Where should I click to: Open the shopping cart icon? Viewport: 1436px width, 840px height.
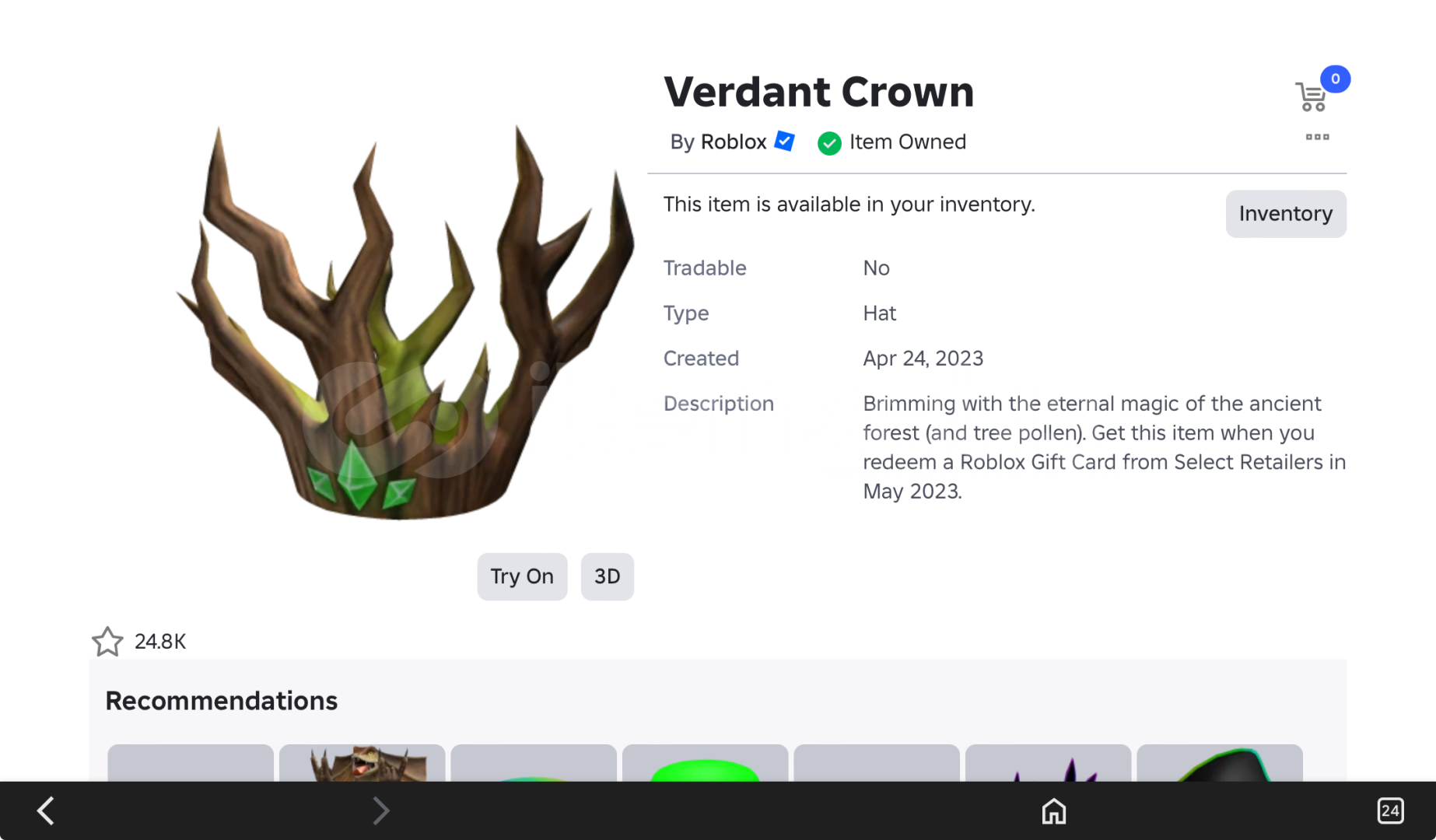click(x=1312, y=97)
